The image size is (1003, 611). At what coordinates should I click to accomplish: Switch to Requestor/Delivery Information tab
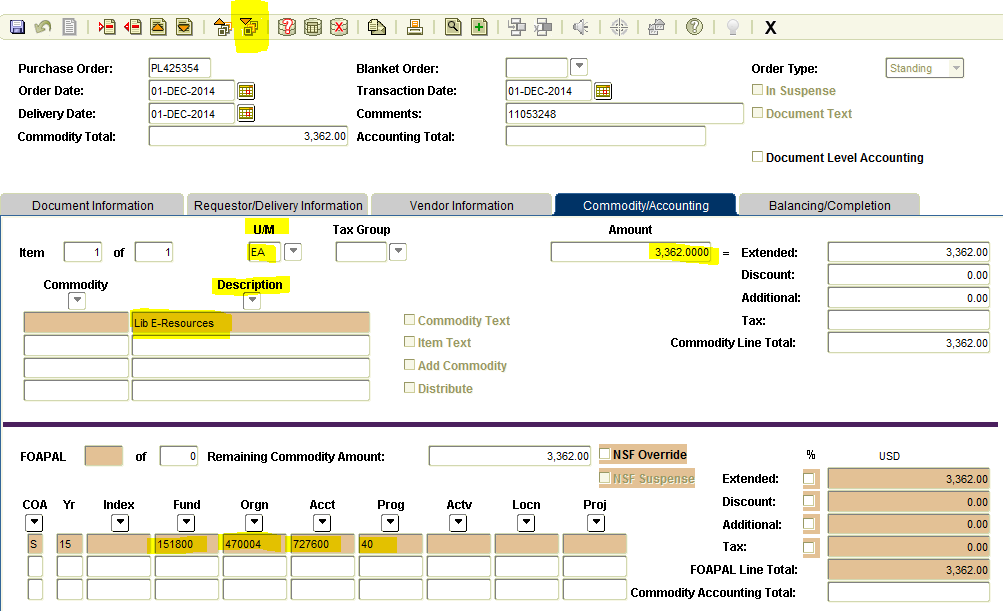tap(278, 205)
